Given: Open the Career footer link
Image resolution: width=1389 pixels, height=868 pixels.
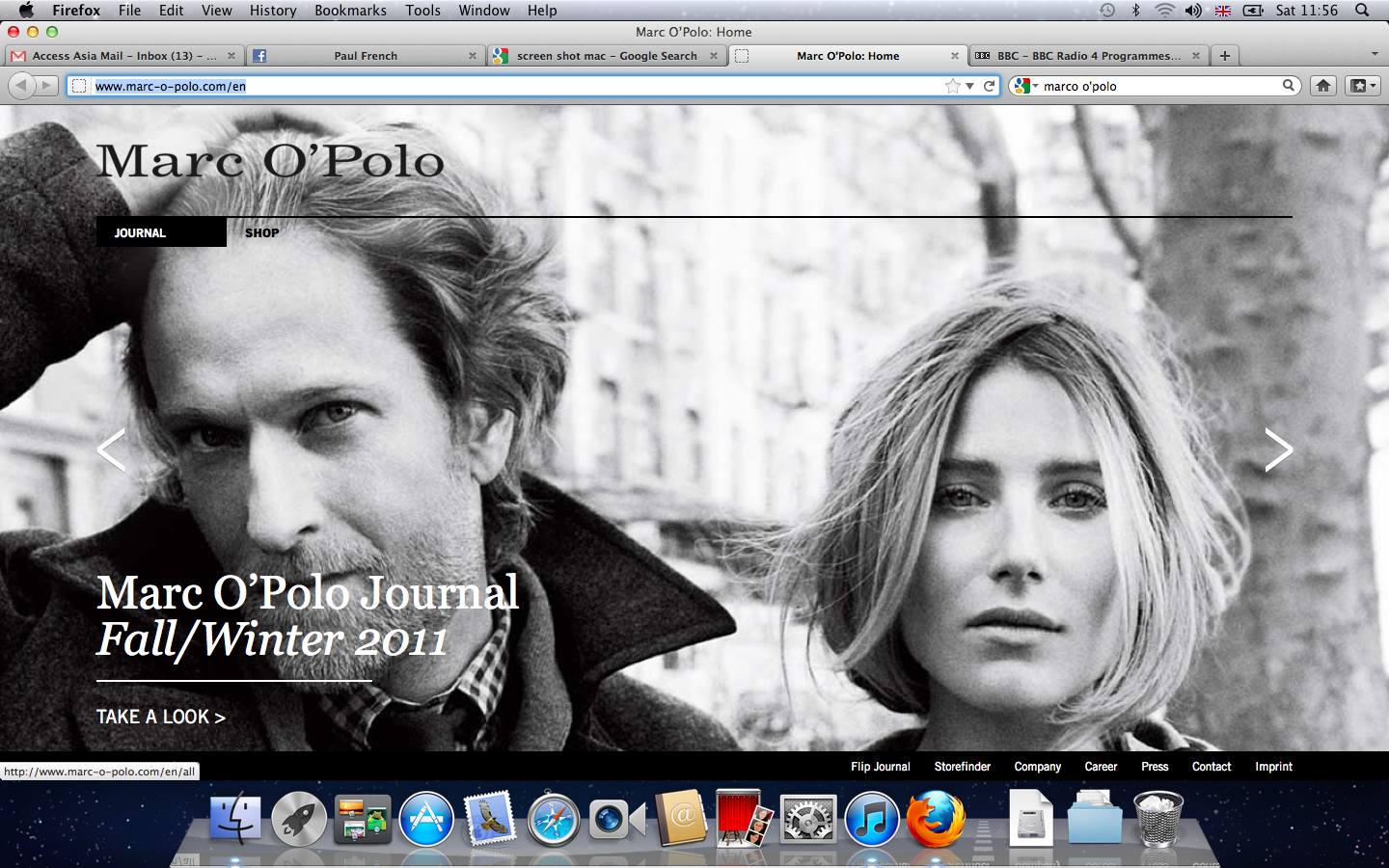Looking at the screenshot, I should coord(1101,767).
